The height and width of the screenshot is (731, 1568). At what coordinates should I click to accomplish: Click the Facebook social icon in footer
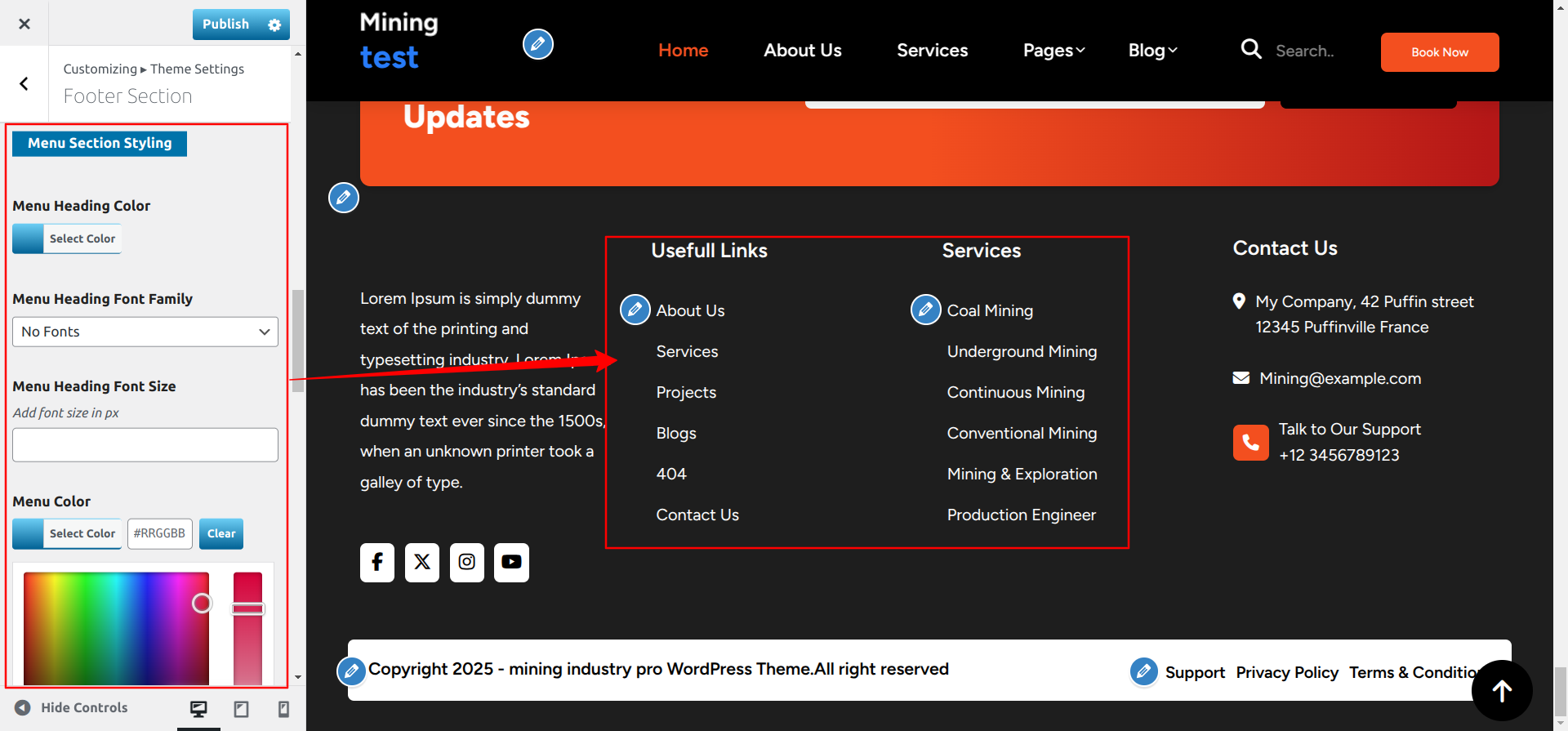coord(377,562)
